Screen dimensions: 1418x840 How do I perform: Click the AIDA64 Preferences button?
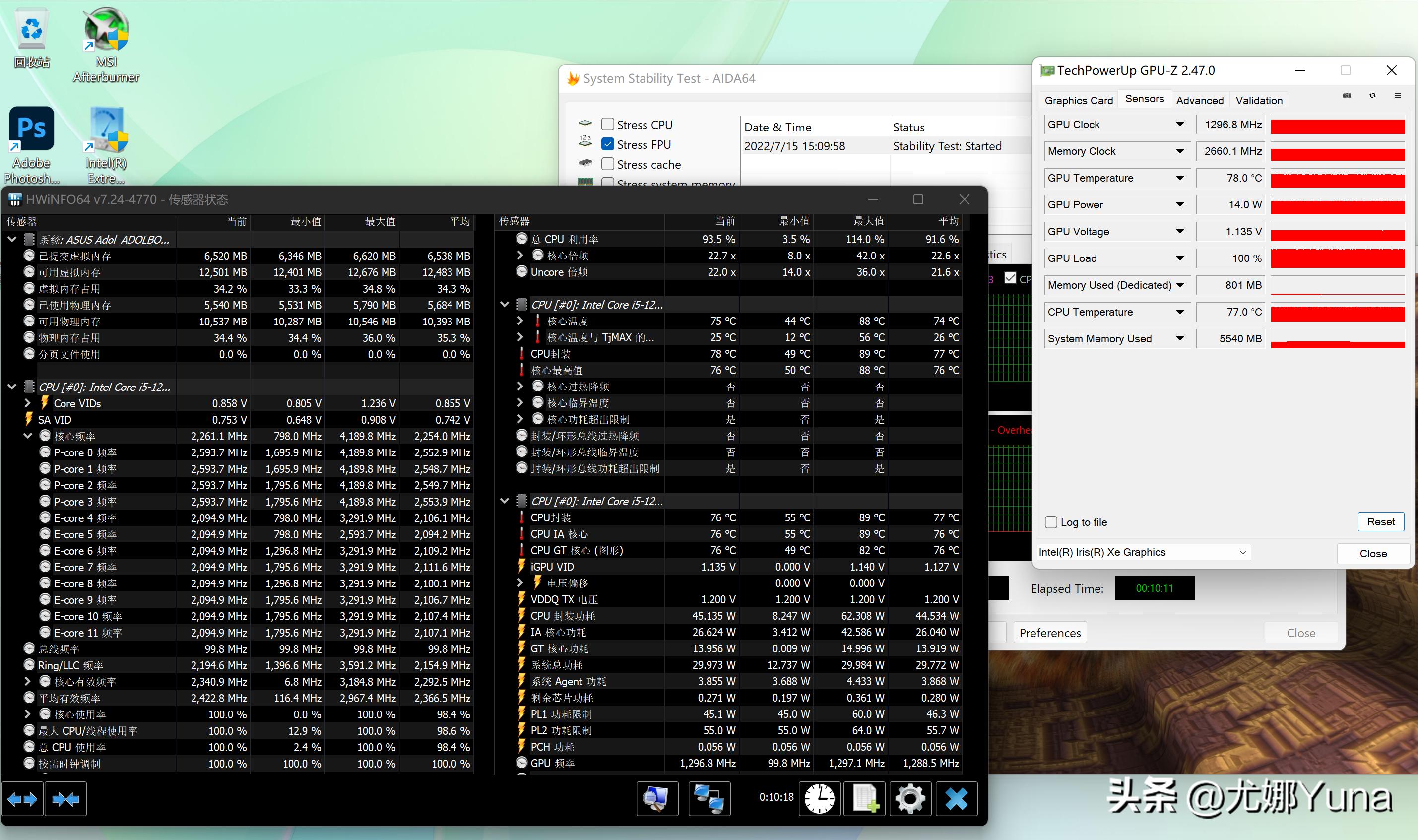1050,633
